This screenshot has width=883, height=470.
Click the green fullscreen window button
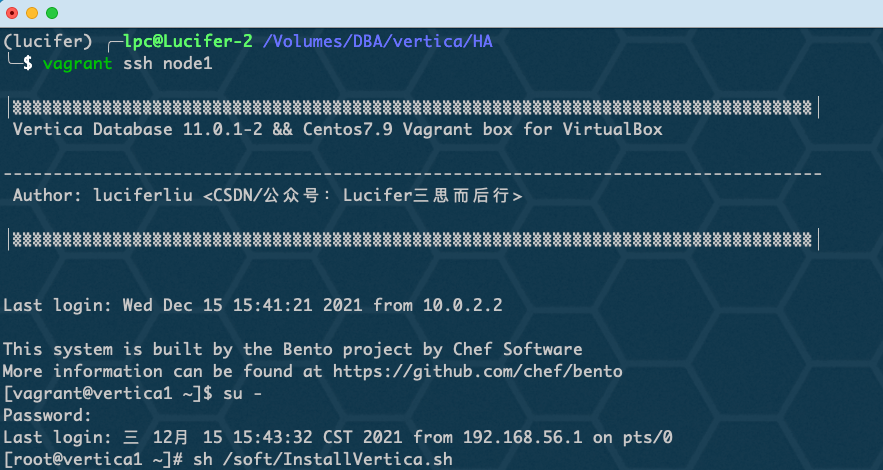(52, 13)
